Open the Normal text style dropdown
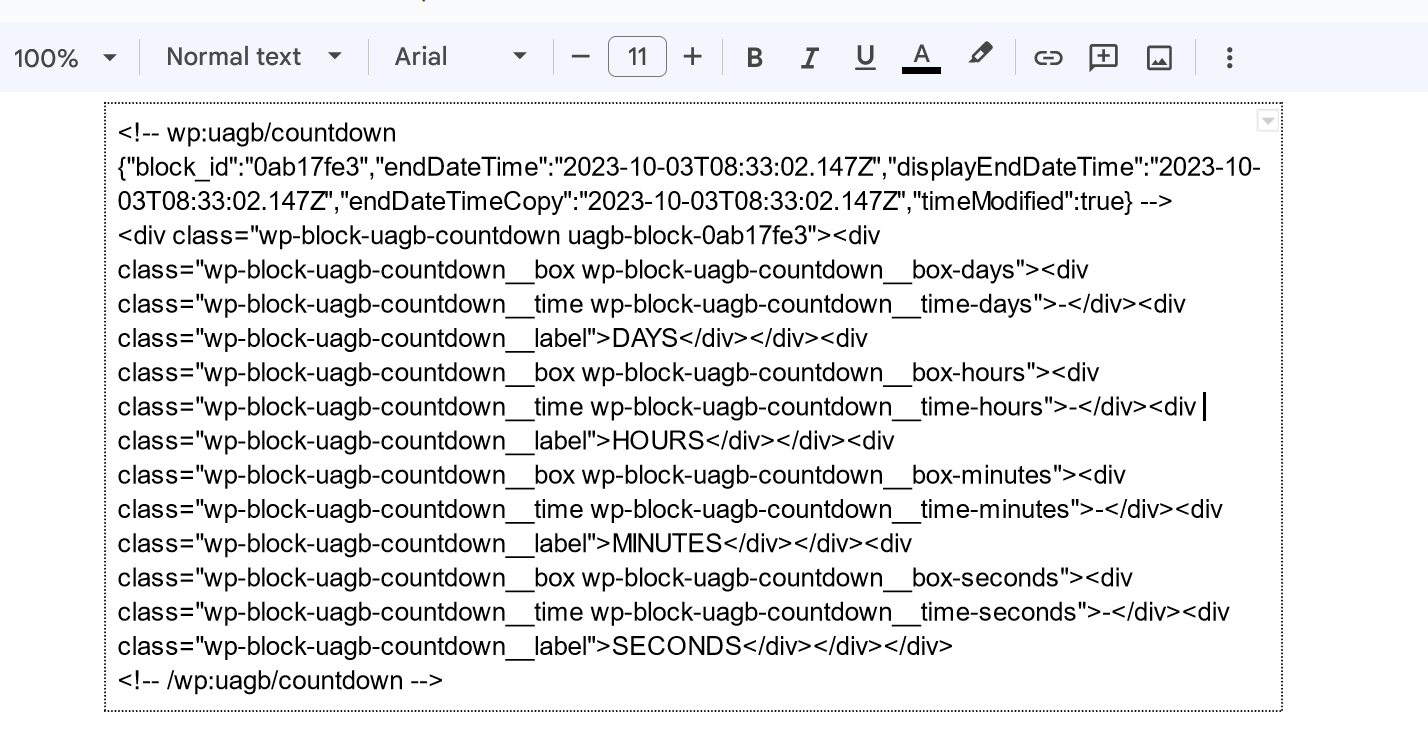Viewport: 1428px width, 741px height. 254,57
